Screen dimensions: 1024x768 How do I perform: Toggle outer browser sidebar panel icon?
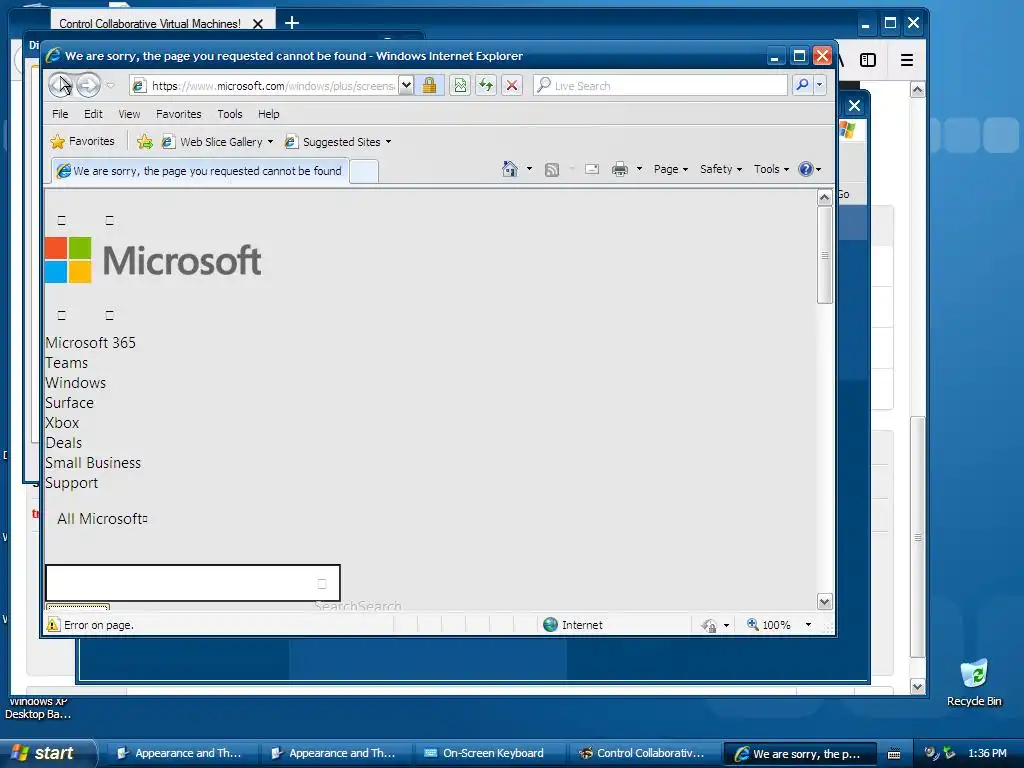(x=868, y=60)
